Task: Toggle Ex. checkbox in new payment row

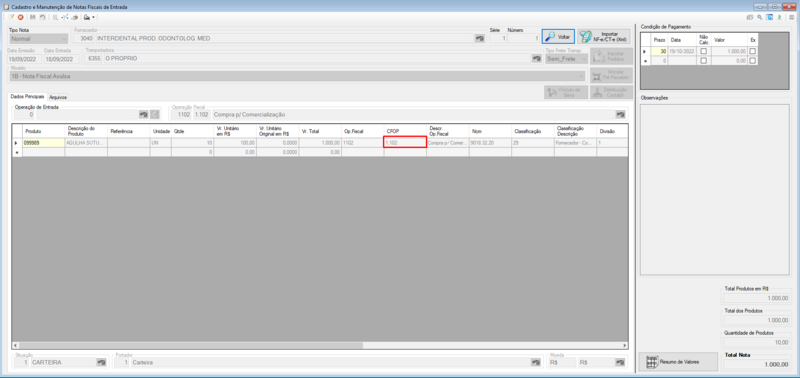Action: (753, 61)
